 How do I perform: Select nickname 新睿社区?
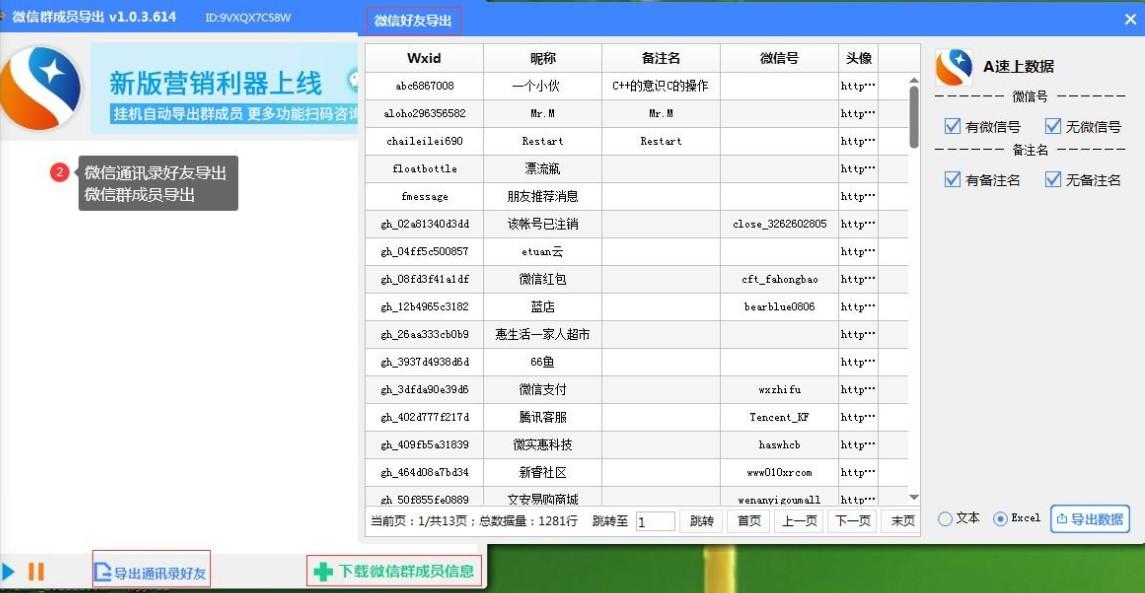point(543,473)
